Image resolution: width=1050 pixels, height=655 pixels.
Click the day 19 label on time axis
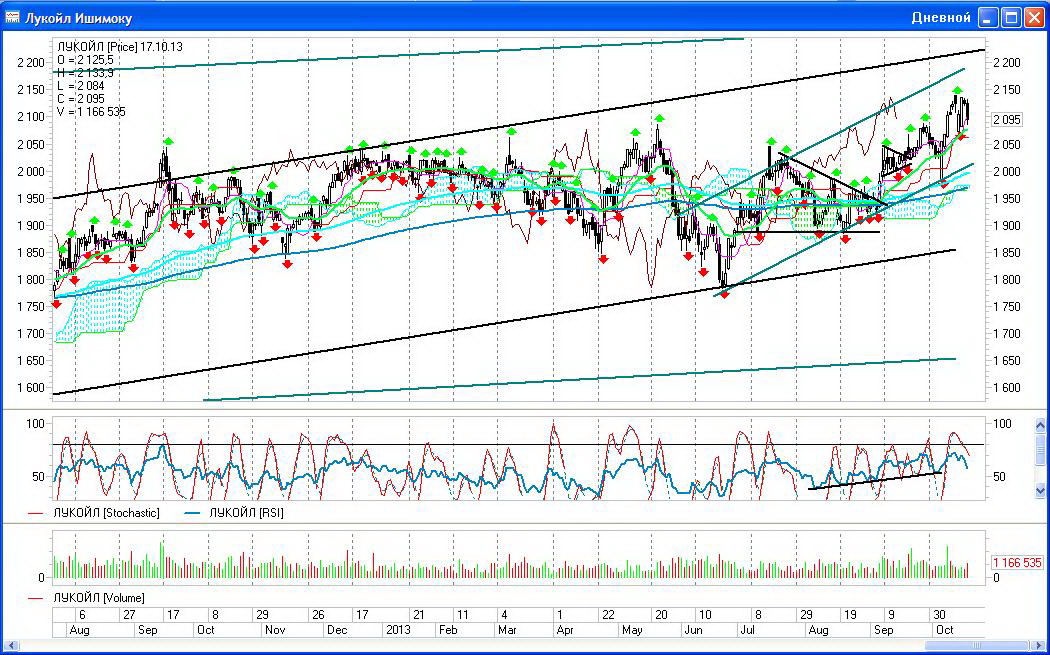(850, 615)
